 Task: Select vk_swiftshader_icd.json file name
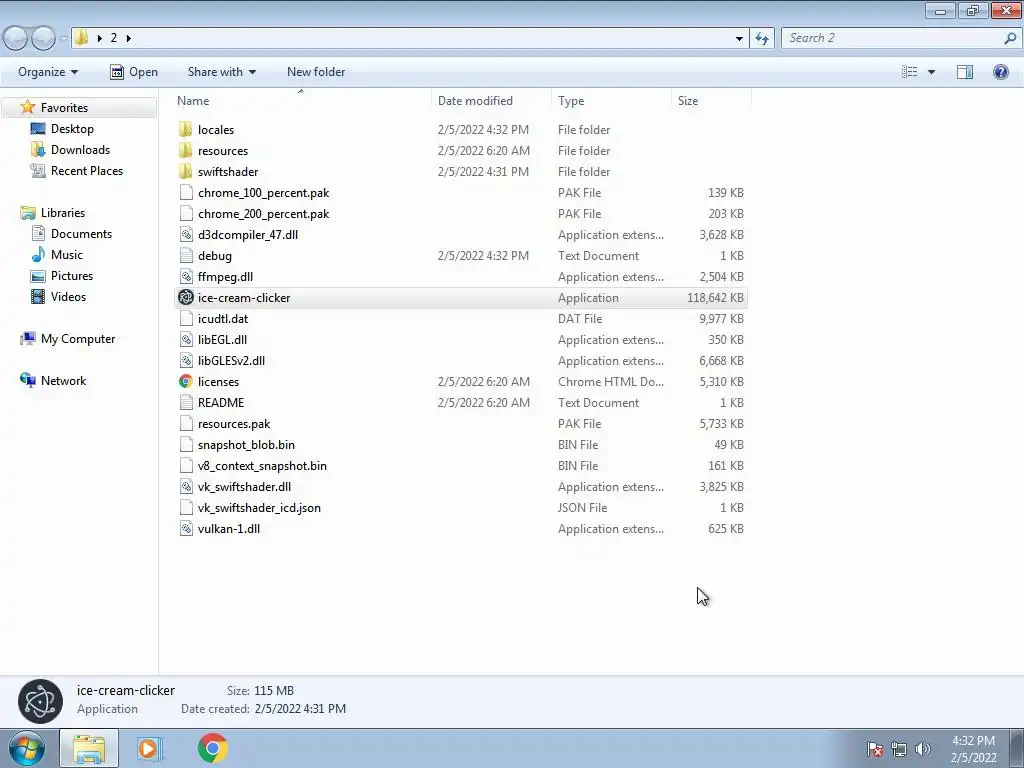tap(259, 507)
